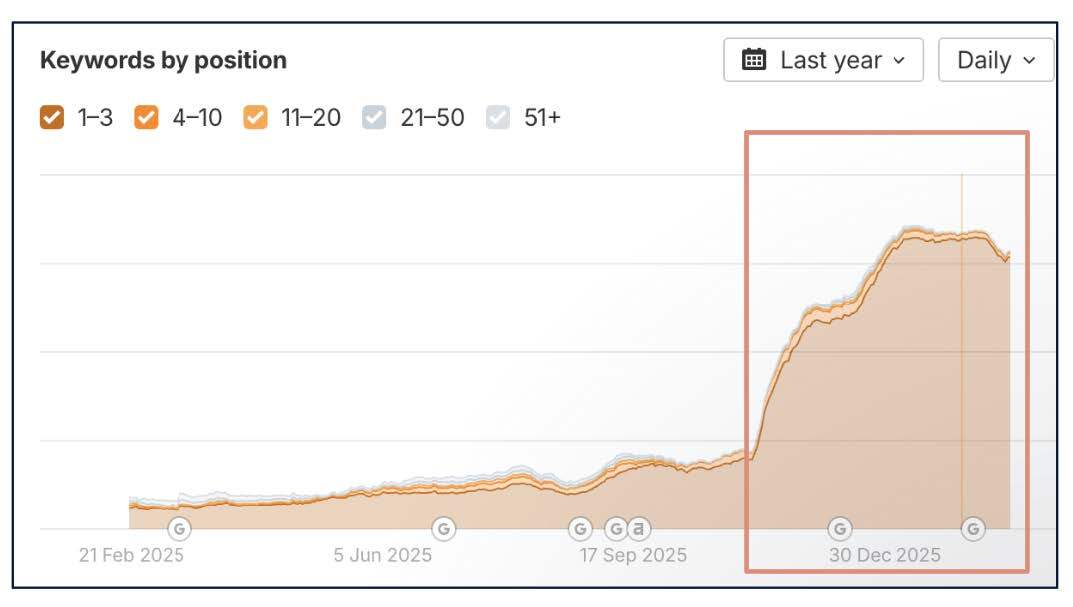Click the chevron arrow next to Daily
This screenshot has width=1073, height=607.
[x=1029, y=61]
